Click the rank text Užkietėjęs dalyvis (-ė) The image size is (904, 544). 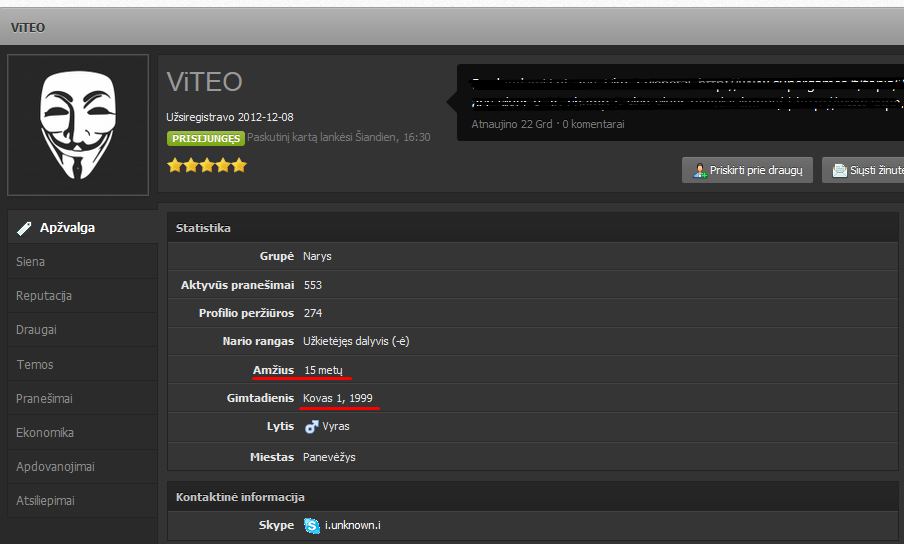pos(356,341)
